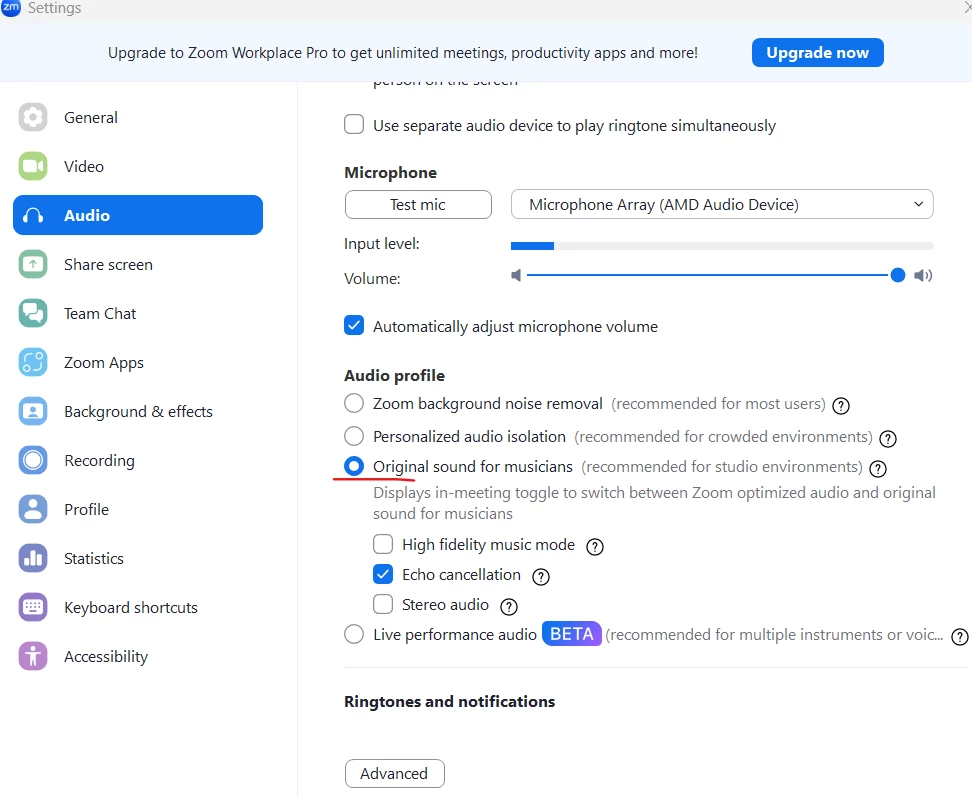Open the Microphone Array device dropdown

click(722, 204)
